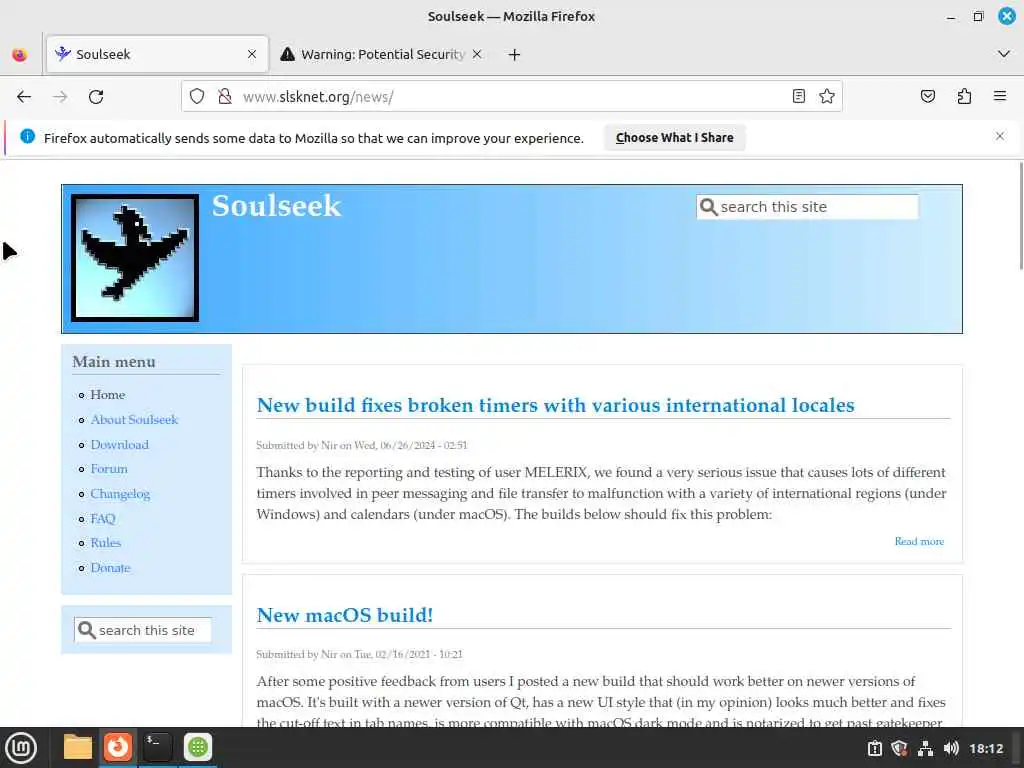1024x768 pixels.
Task: Open the Download menu link
Action: click(120, 445)
